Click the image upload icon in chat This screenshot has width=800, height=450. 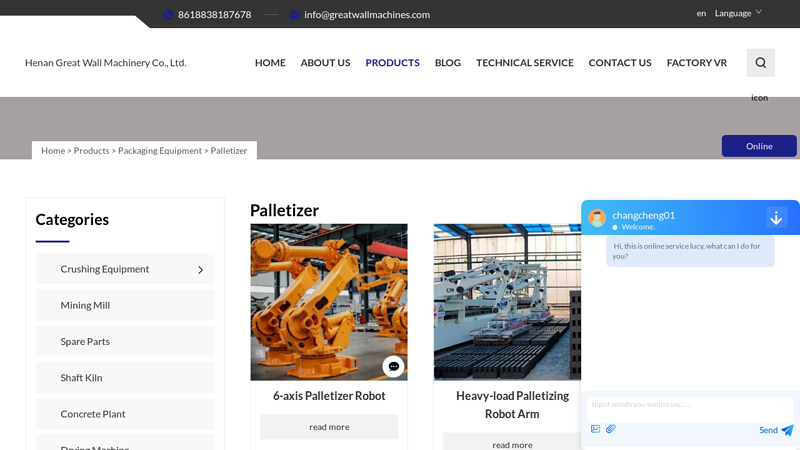(595, 429)
